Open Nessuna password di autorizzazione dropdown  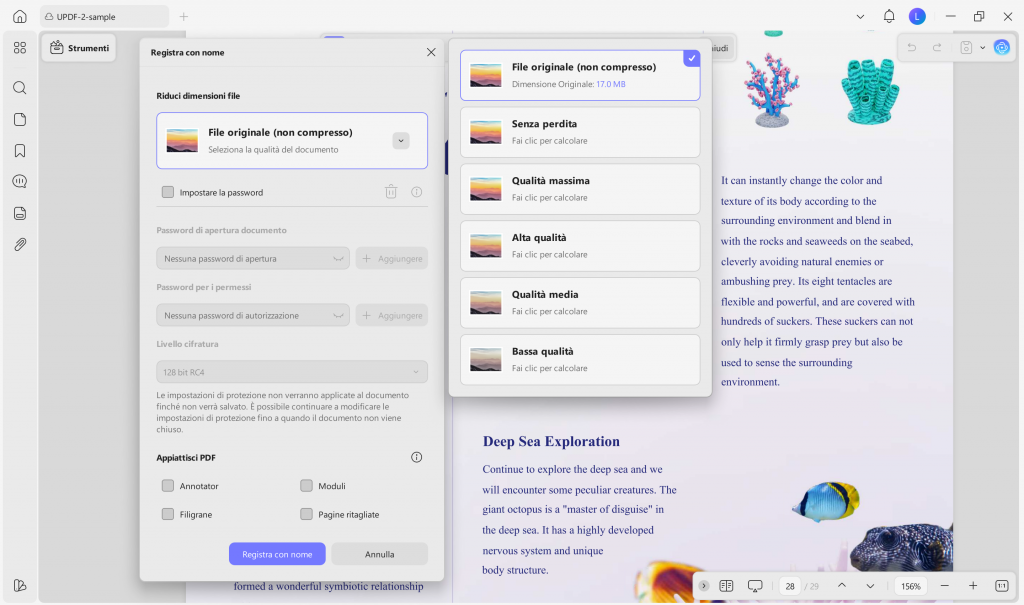point(253,316)
